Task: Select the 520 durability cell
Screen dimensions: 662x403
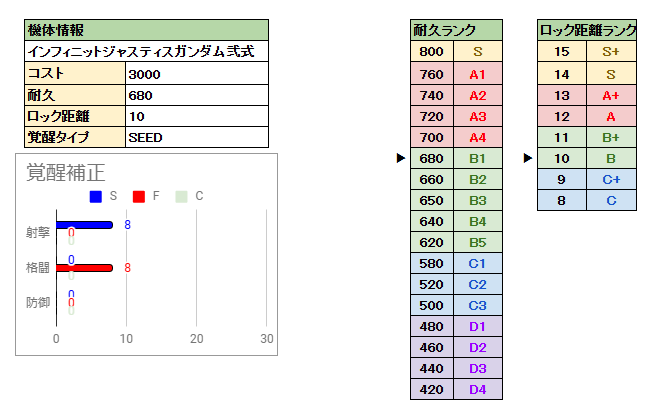Action: pyautogui.click(x=432, y=284)
